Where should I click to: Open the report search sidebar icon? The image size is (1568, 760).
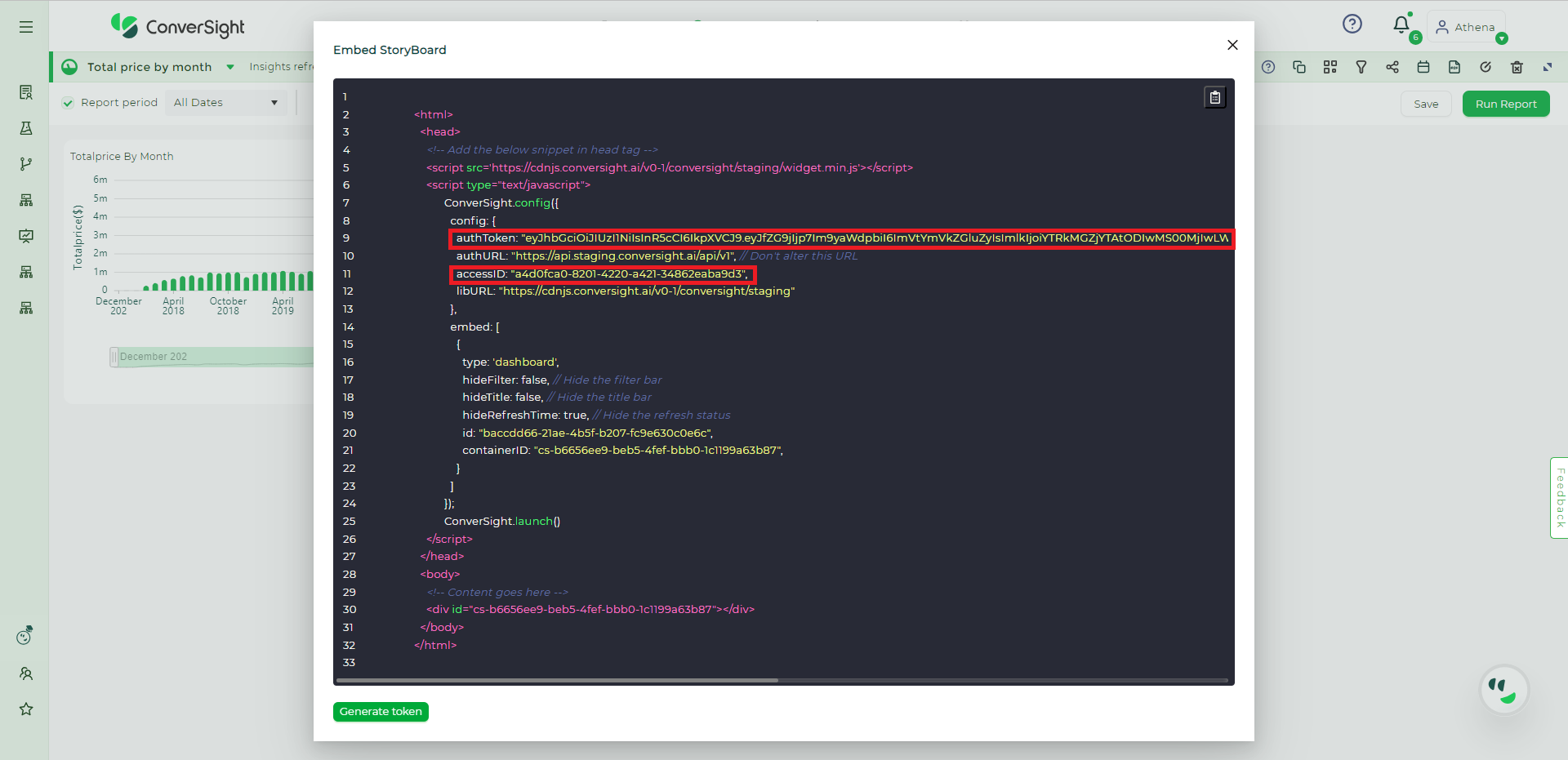(x=26, y=92)
